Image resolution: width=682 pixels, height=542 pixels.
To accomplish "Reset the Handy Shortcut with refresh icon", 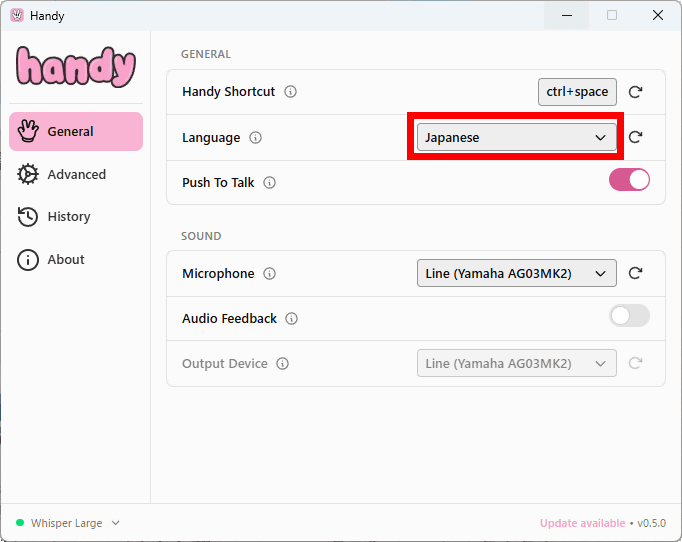I will point(635,92).
